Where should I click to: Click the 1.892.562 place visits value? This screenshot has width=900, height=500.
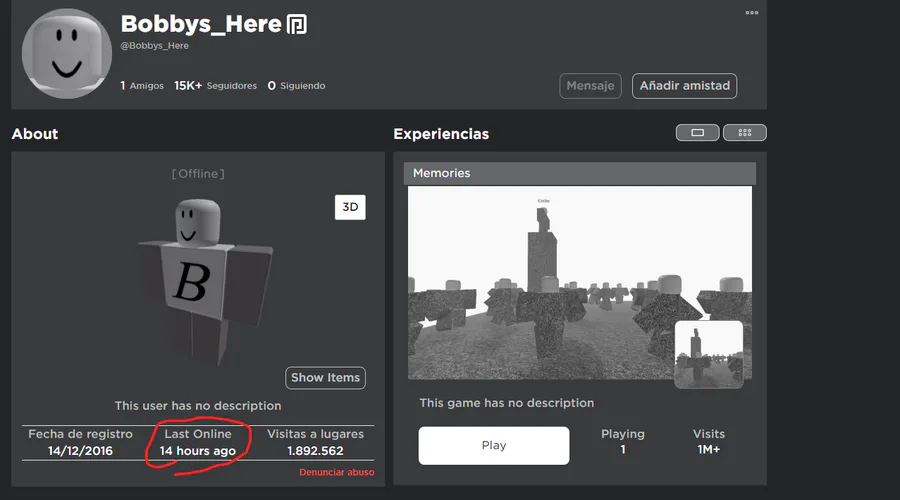tap(315, 451)
